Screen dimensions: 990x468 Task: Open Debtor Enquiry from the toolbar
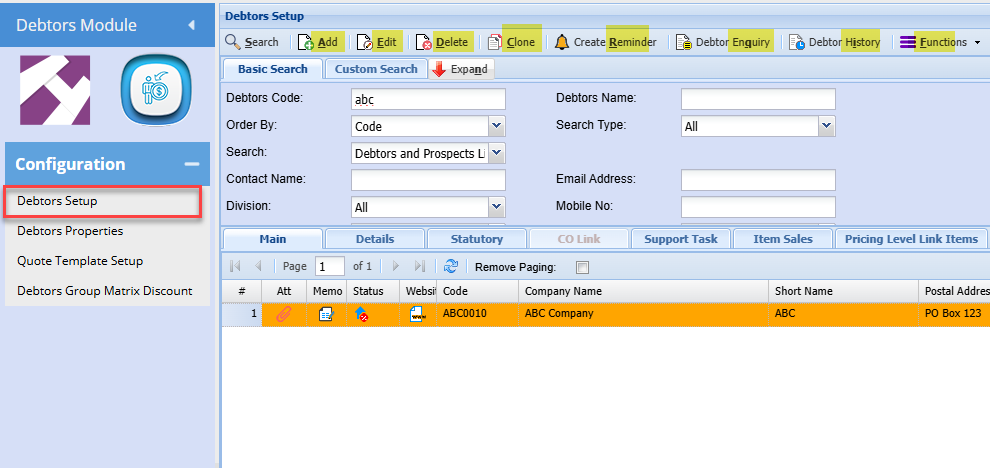pyautogui.click(x=684, y=42)
